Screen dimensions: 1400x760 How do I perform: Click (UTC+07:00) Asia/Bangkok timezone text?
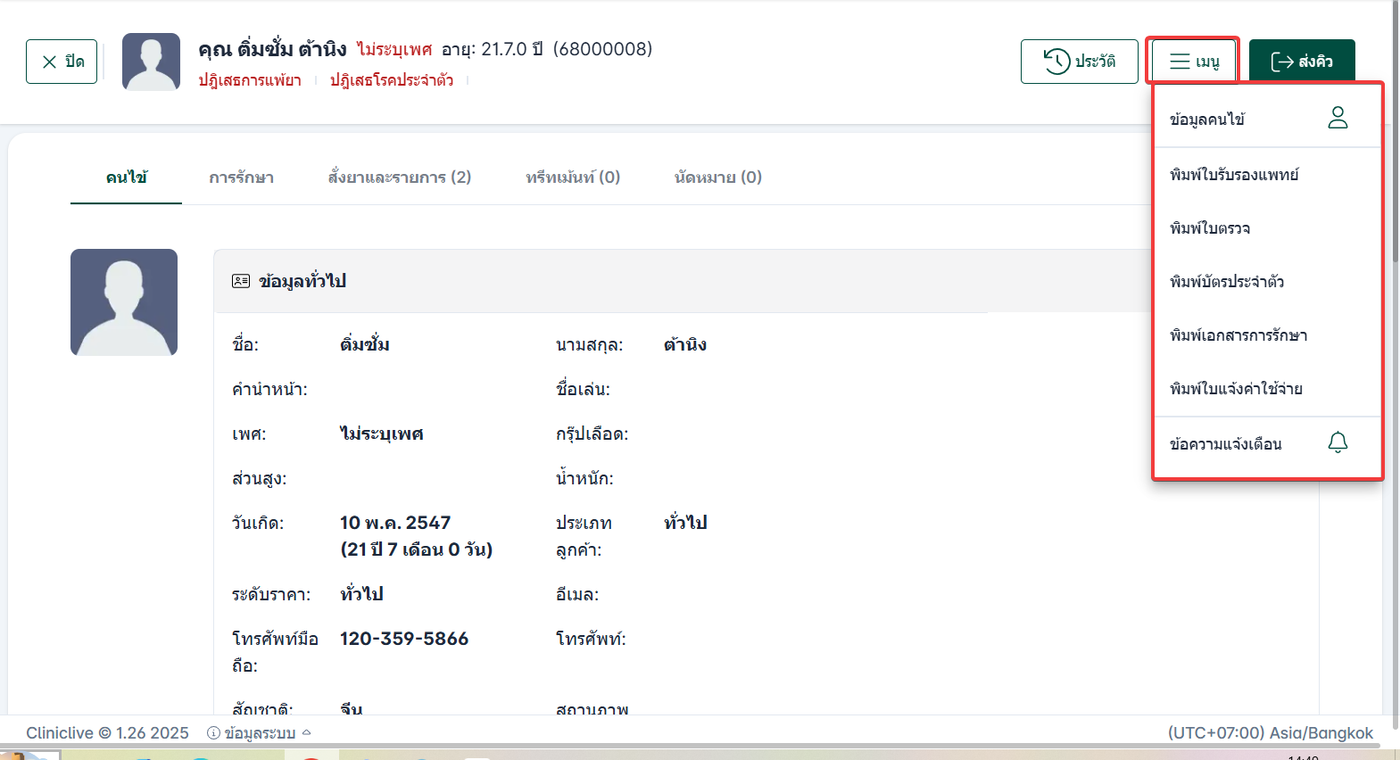point(1270,733)
